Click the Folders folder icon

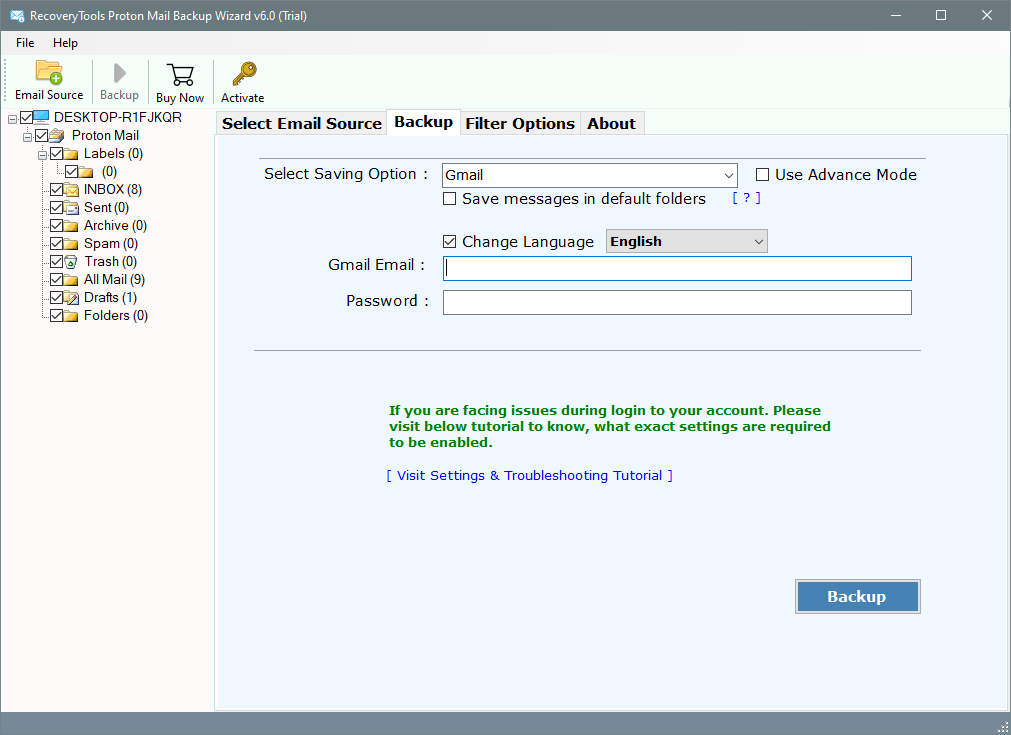point(71,316)
